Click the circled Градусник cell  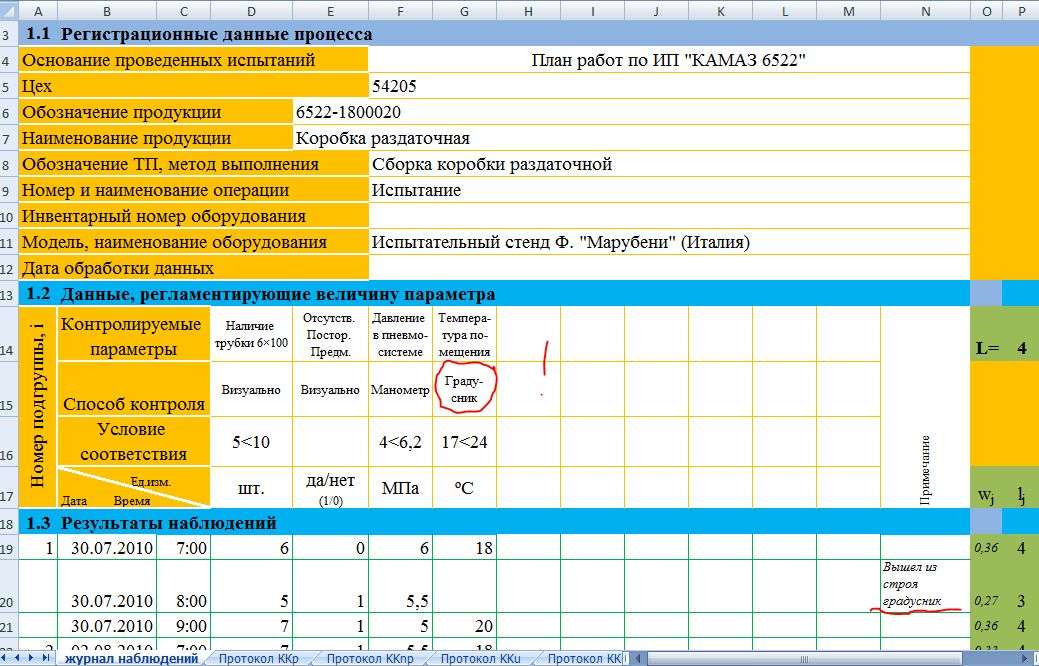pos(464,389)
